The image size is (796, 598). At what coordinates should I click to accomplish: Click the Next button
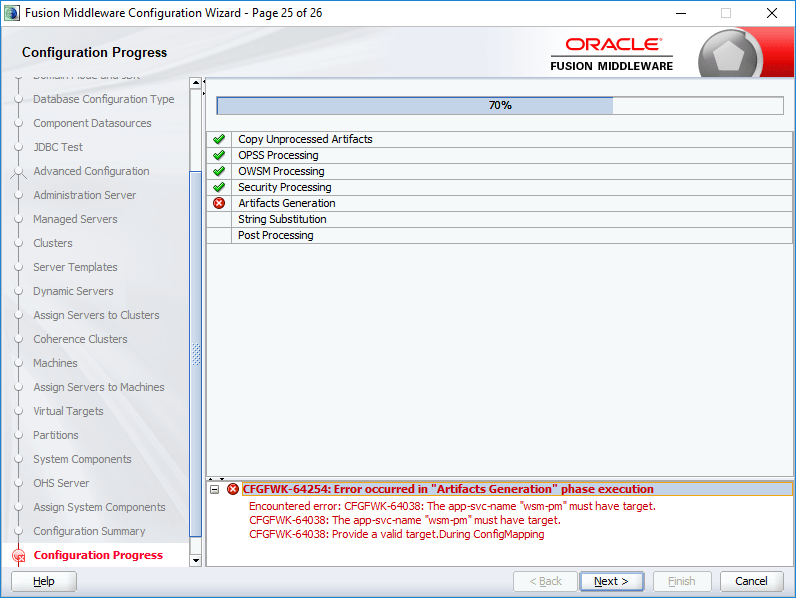click(612, 581)
